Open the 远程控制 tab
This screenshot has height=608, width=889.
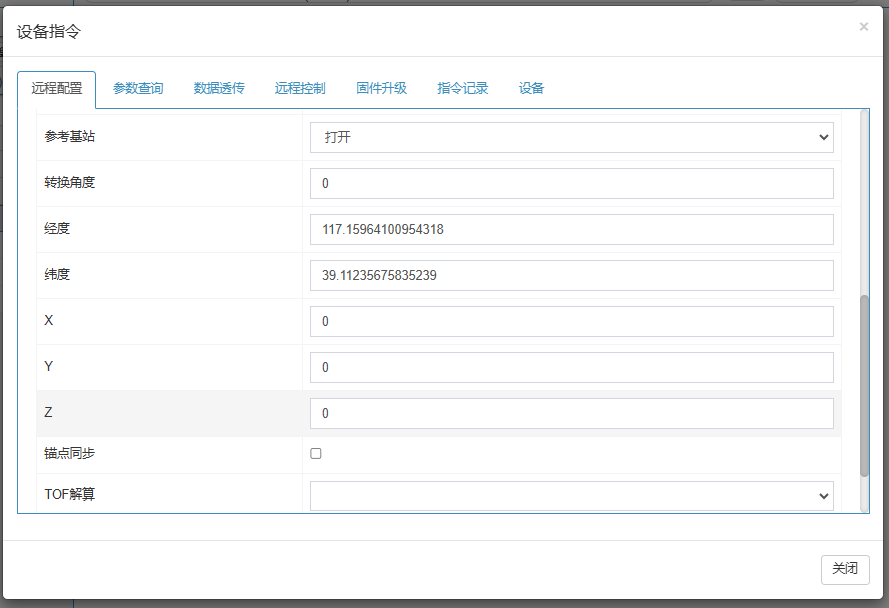click(x=300, y=88)
